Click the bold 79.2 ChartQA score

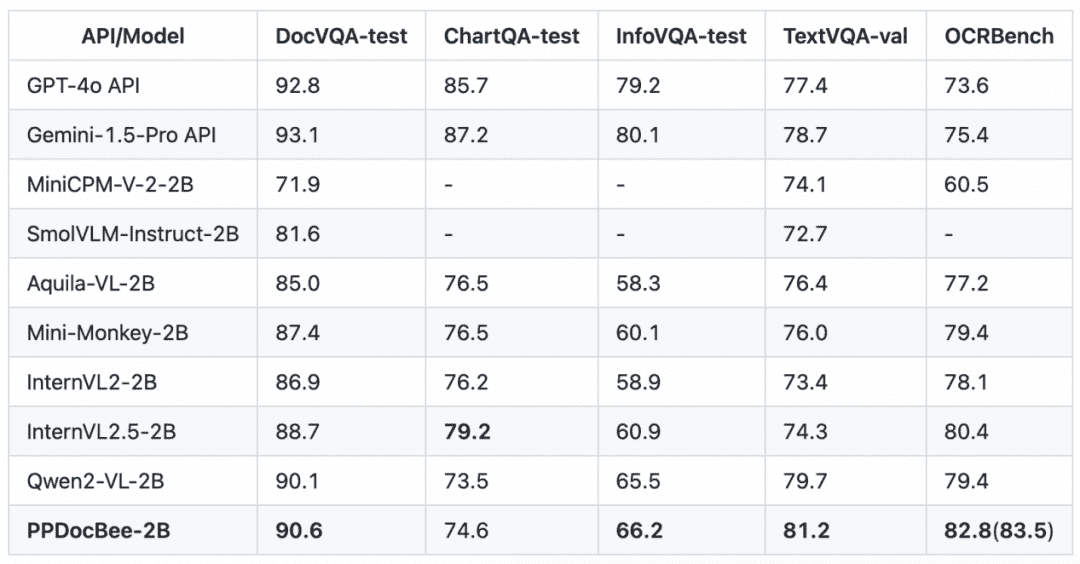(x=467, y=432)
